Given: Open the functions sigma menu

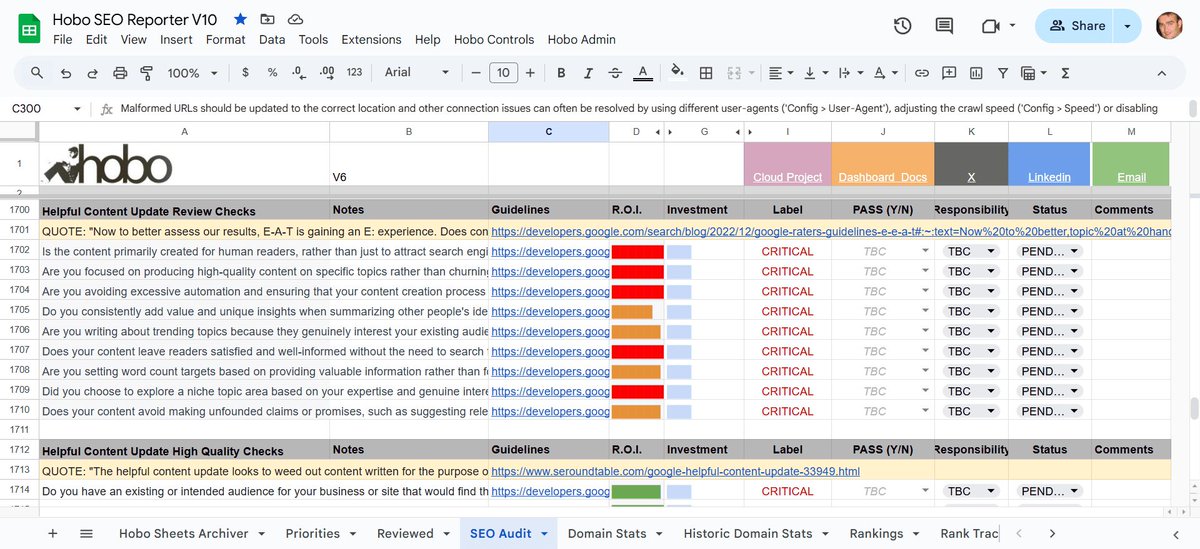Looking at the screenshot, I should click(1065, 73).
